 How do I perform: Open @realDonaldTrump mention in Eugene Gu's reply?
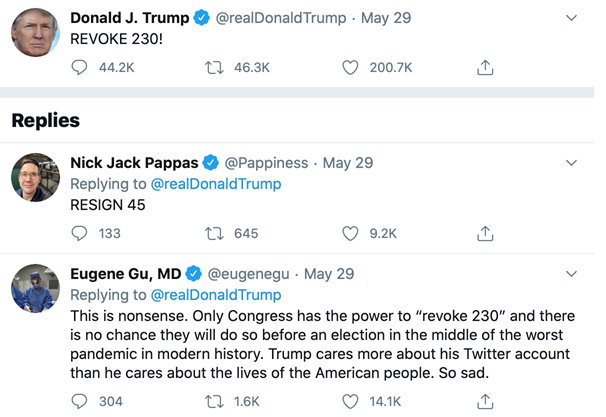[x=215, y=295]
